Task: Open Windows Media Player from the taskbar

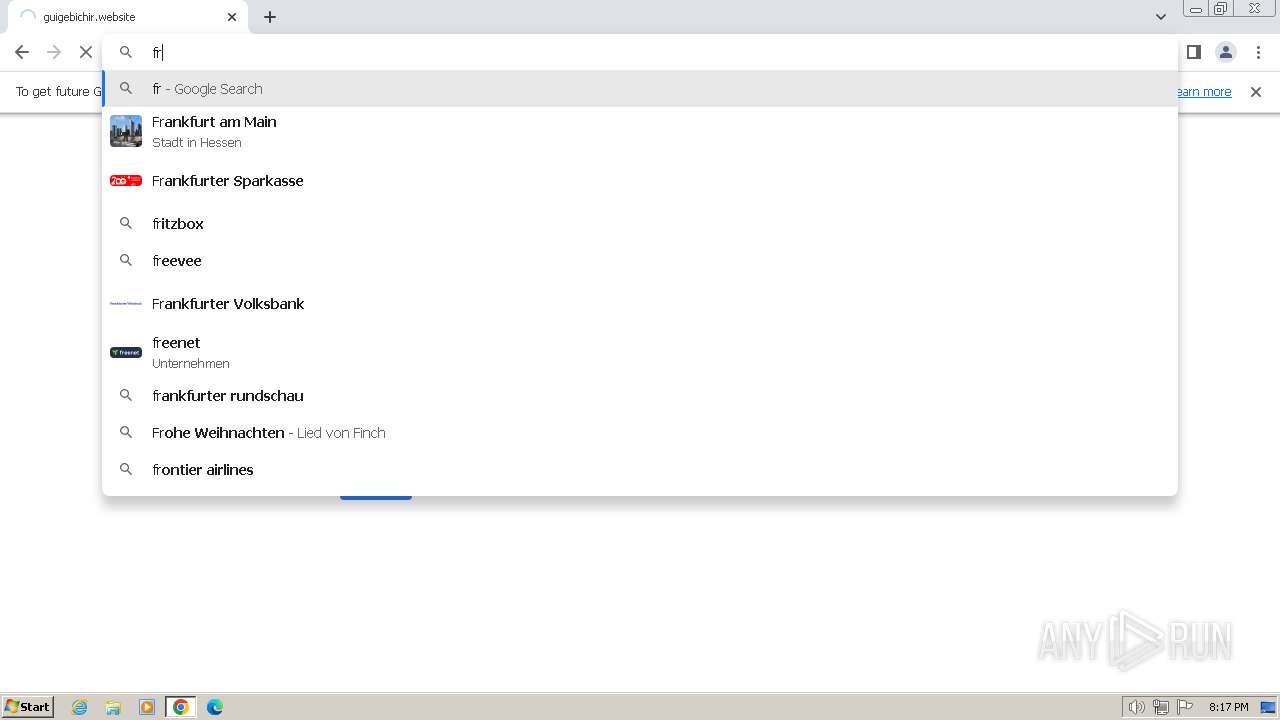Action: pos(147,707)
